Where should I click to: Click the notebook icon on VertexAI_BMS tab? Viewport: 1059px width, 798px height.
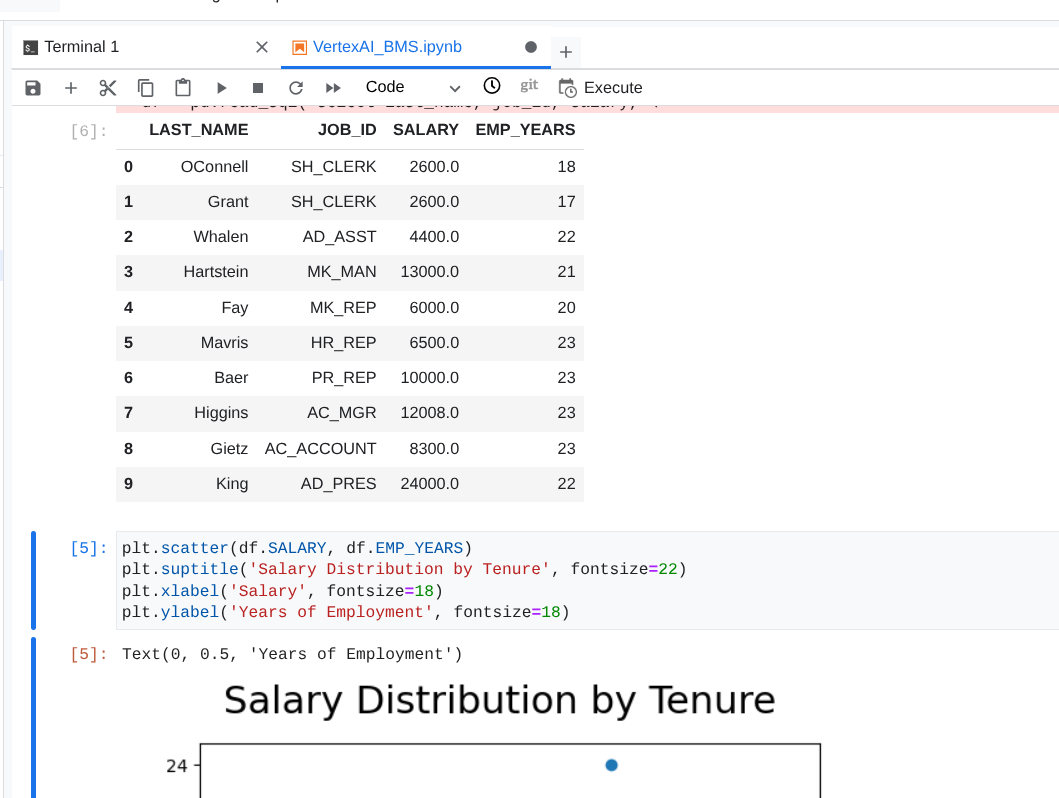(x=299, y=47)
